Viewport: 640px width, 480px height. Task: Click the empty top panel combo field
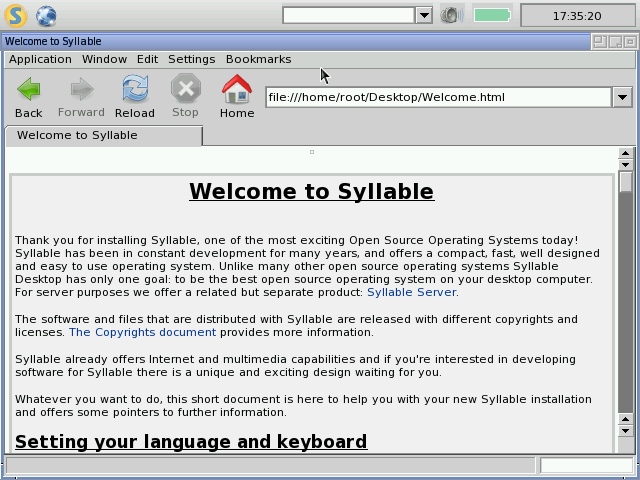[x=349, y=16]
